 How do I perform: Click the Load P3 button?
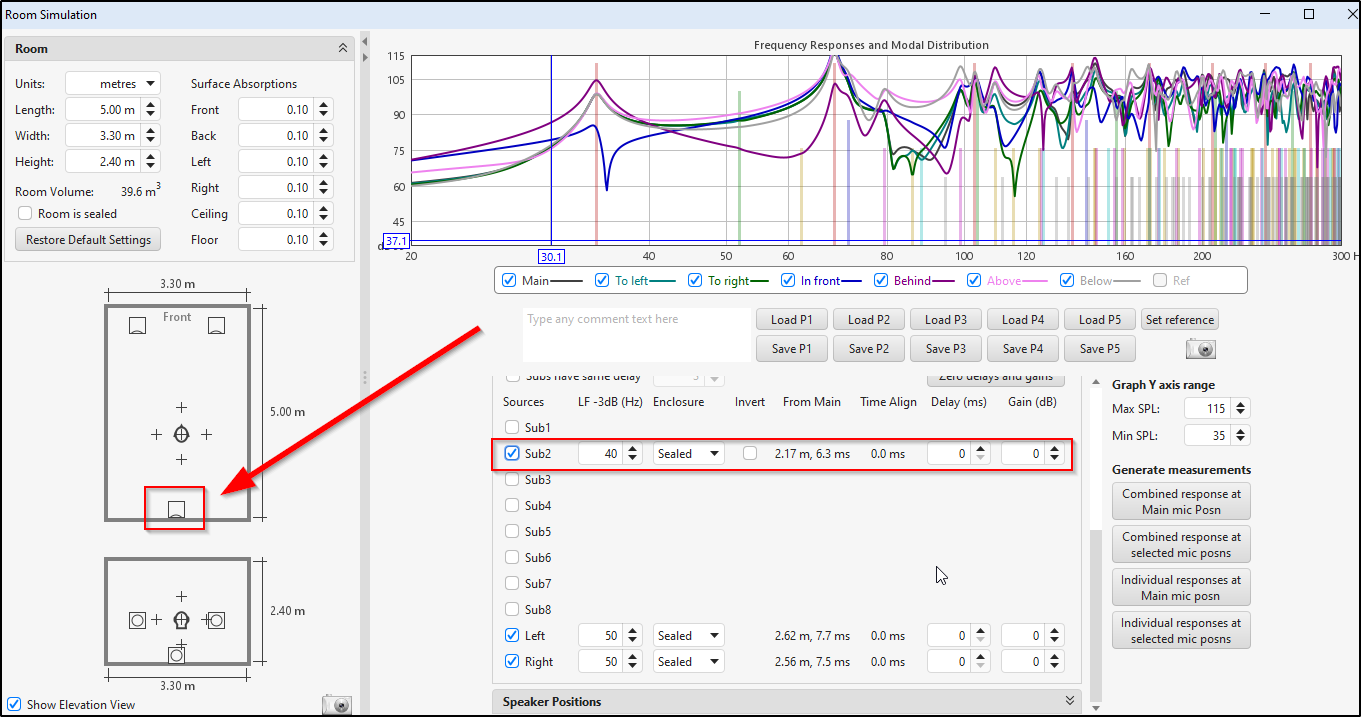pyautogui.click(x=945, y=320)
